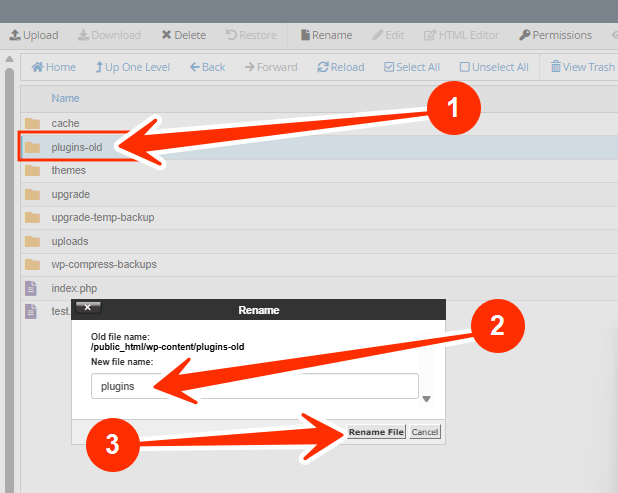This screenshot has width=618, height=493.
Task: Cancel the Rename dialog
Action: pos(425,432)
